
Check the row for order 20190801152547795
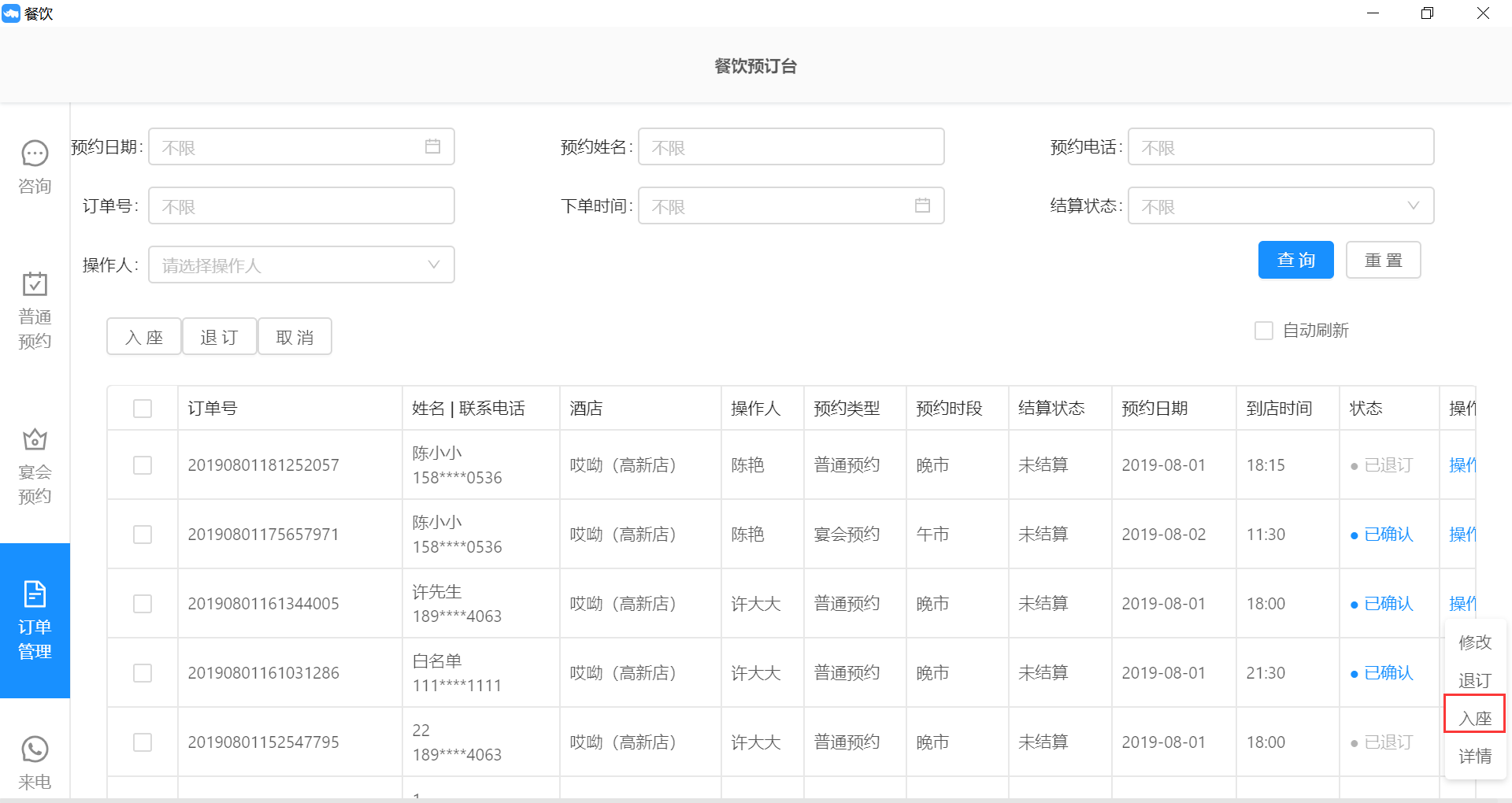pos(143,742)
